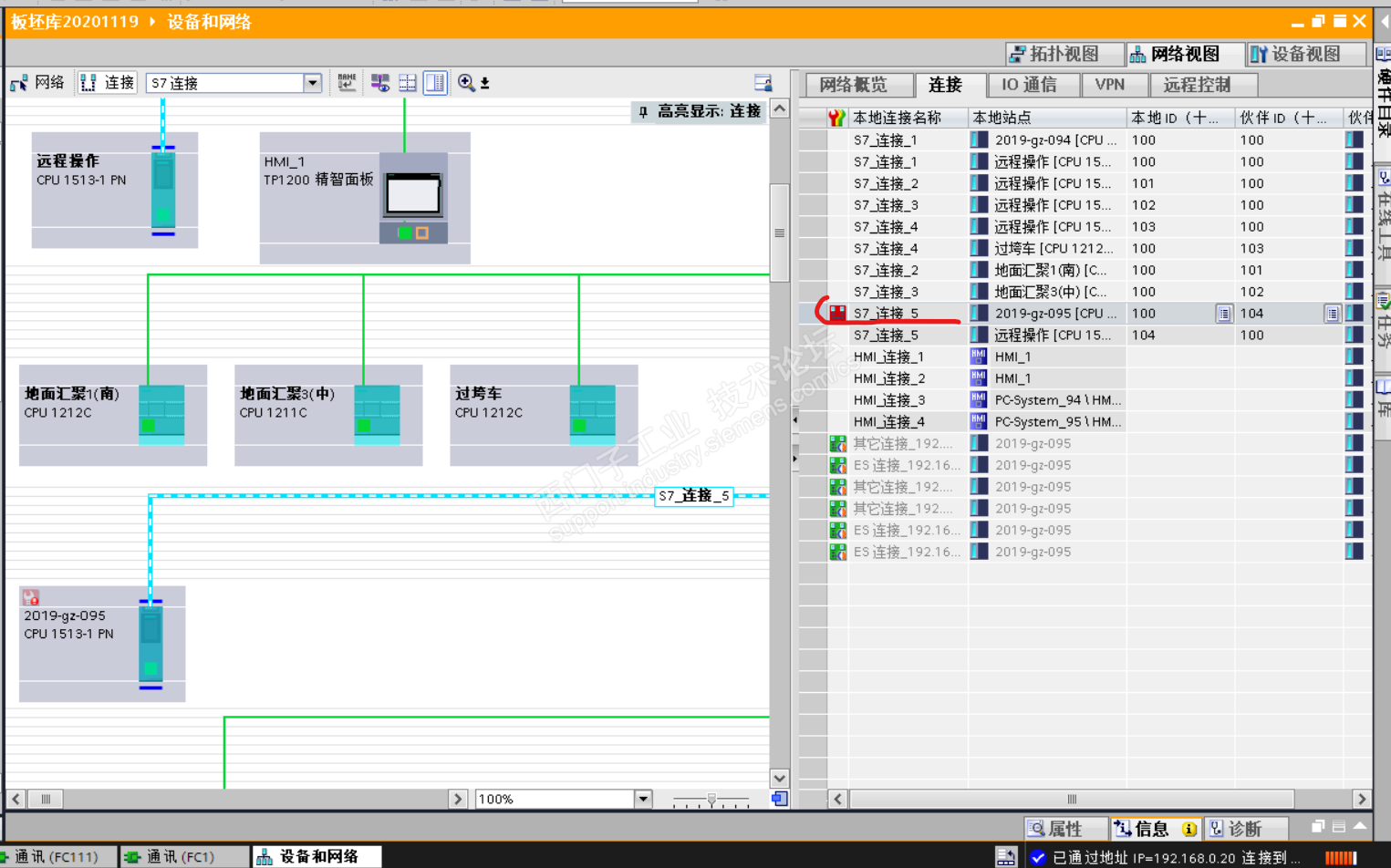Screen dimensions: 1391x868
Task: Click the connection status icon column header
Action: tap(836, 118)
